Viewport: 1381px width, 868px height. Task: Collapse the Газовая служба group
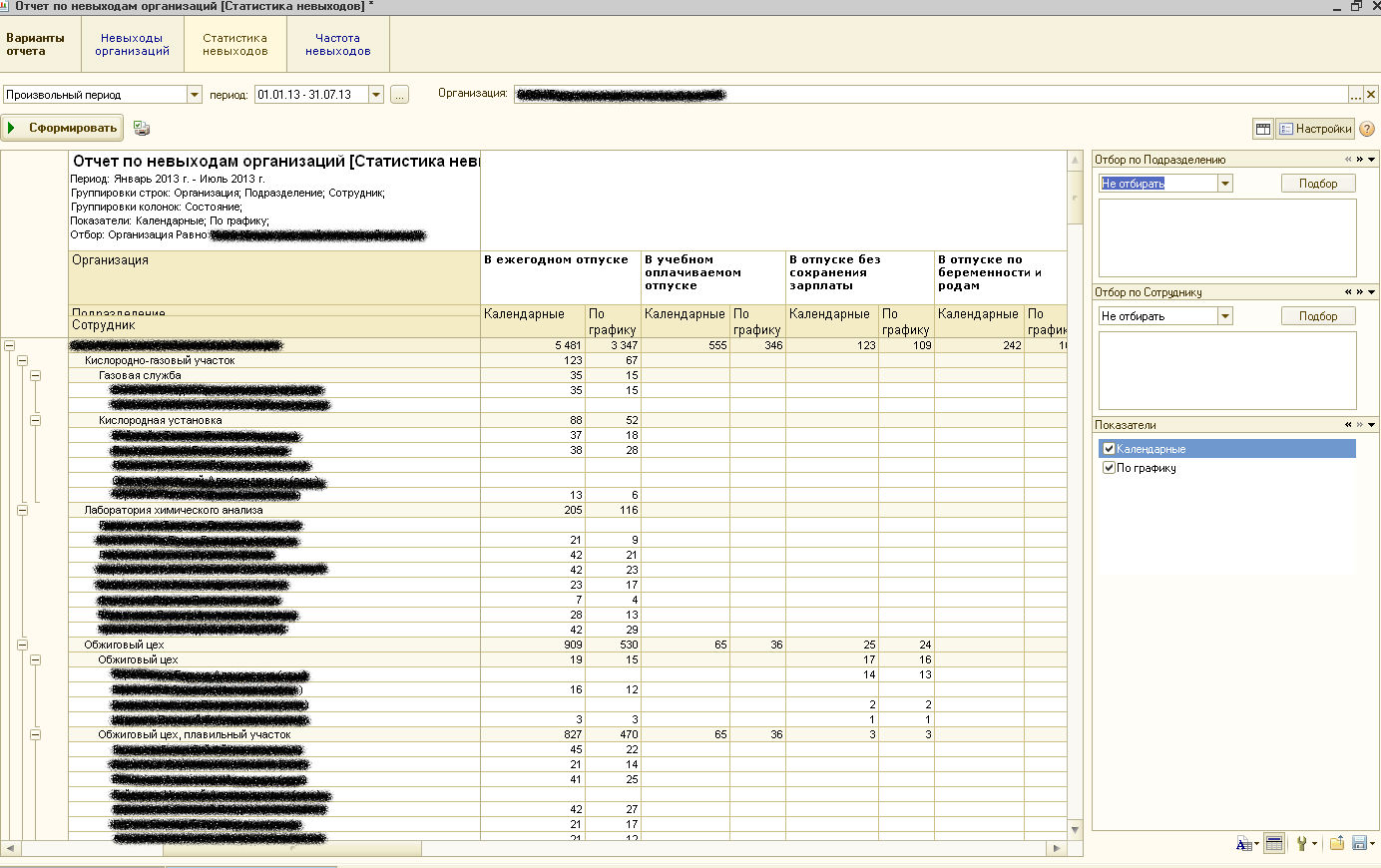click(35, 375)
